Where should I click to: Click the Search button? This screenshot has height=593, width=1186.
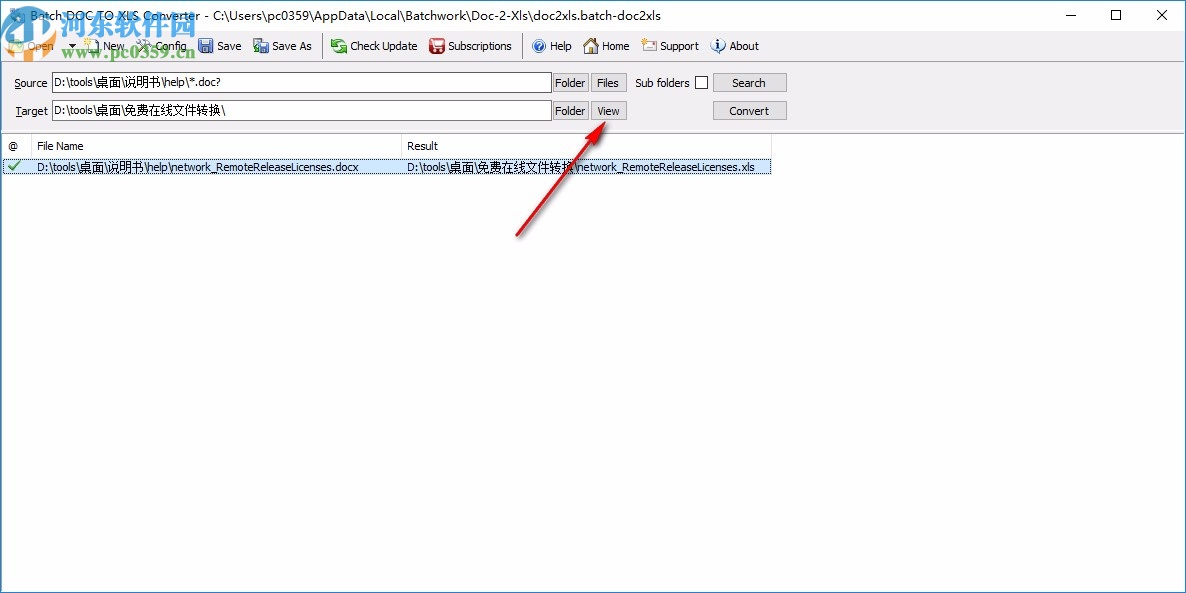(749, 82)
